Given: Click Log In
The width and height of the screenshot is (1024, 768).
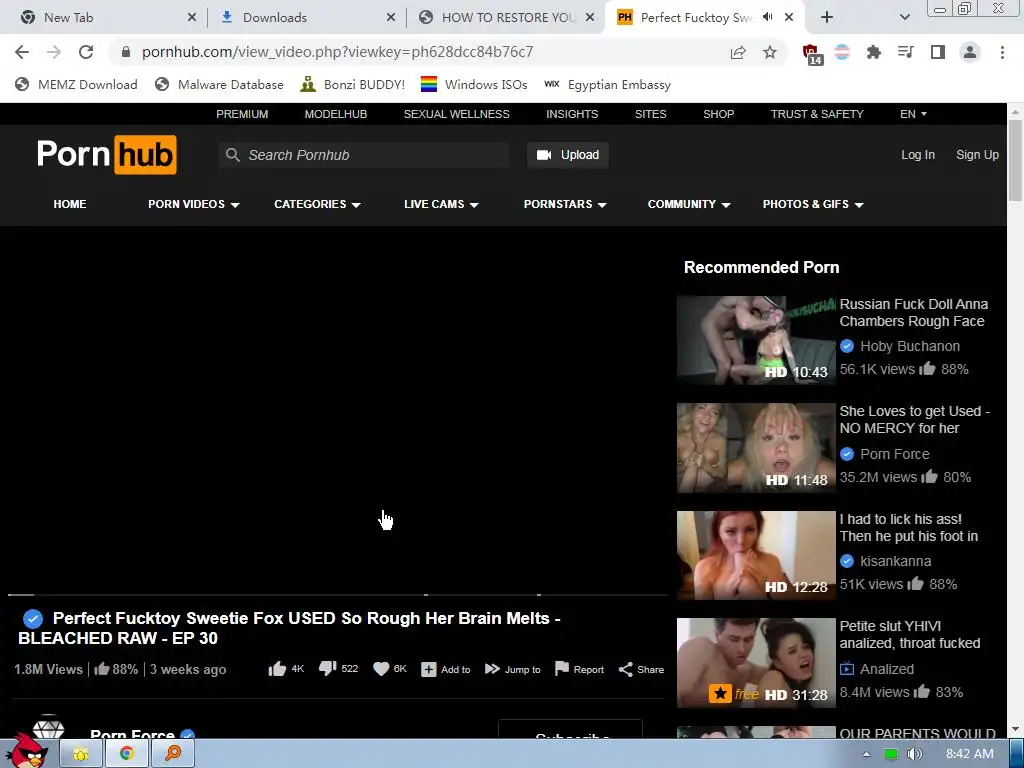Looking at the screenshot, I should (x=918, y=155).
